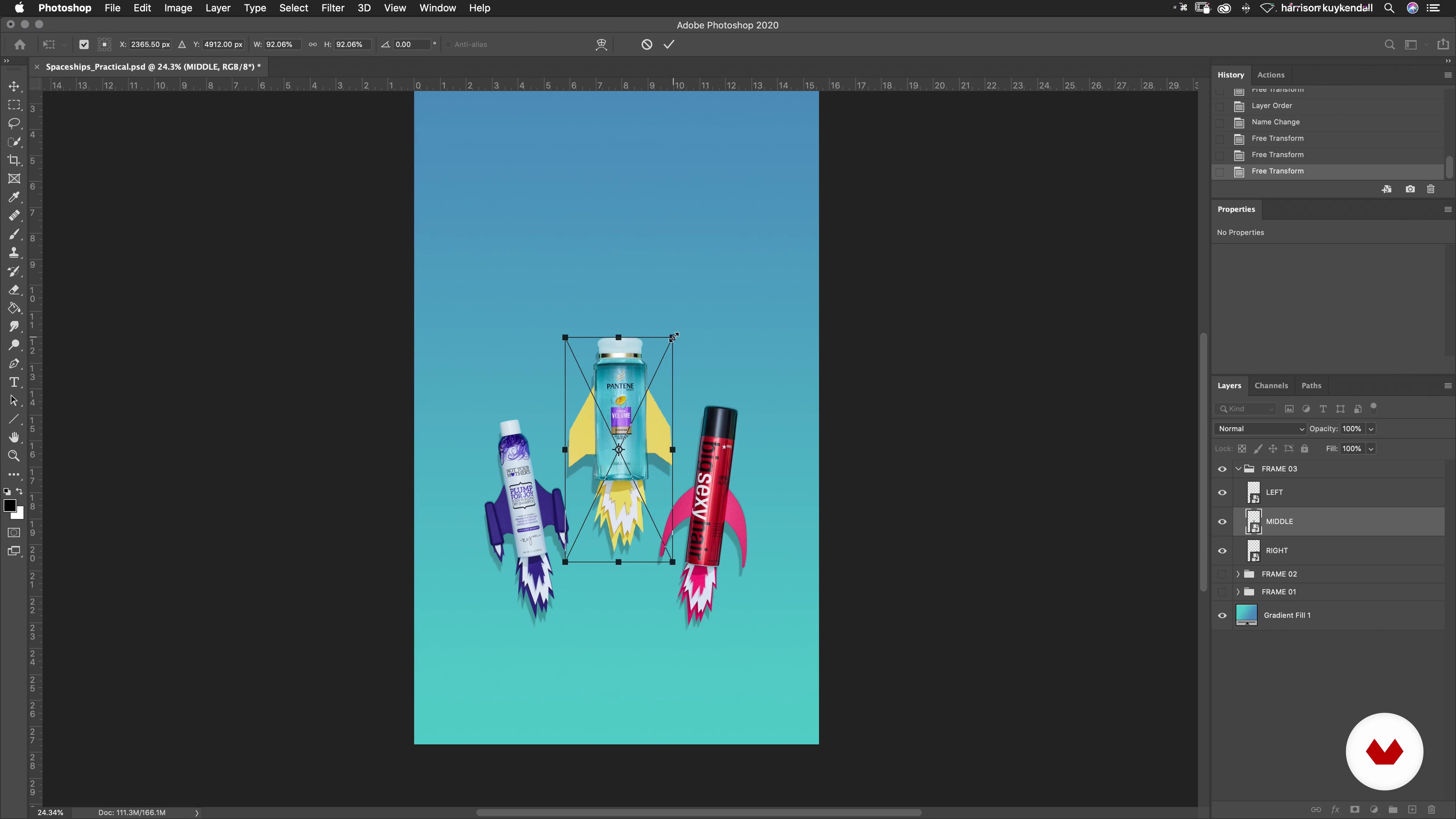Open the History panel menu

[1448, 75]
